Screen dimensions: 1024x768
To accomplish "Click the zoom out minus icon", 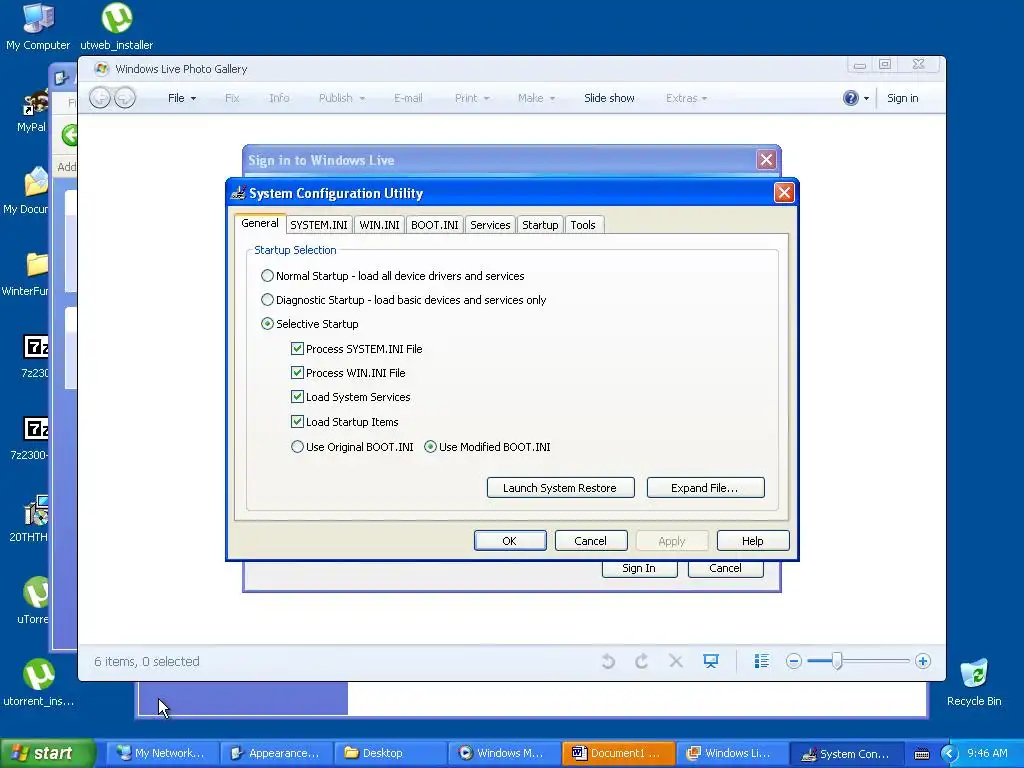I will pyautogui.click(x=793, y=662).
